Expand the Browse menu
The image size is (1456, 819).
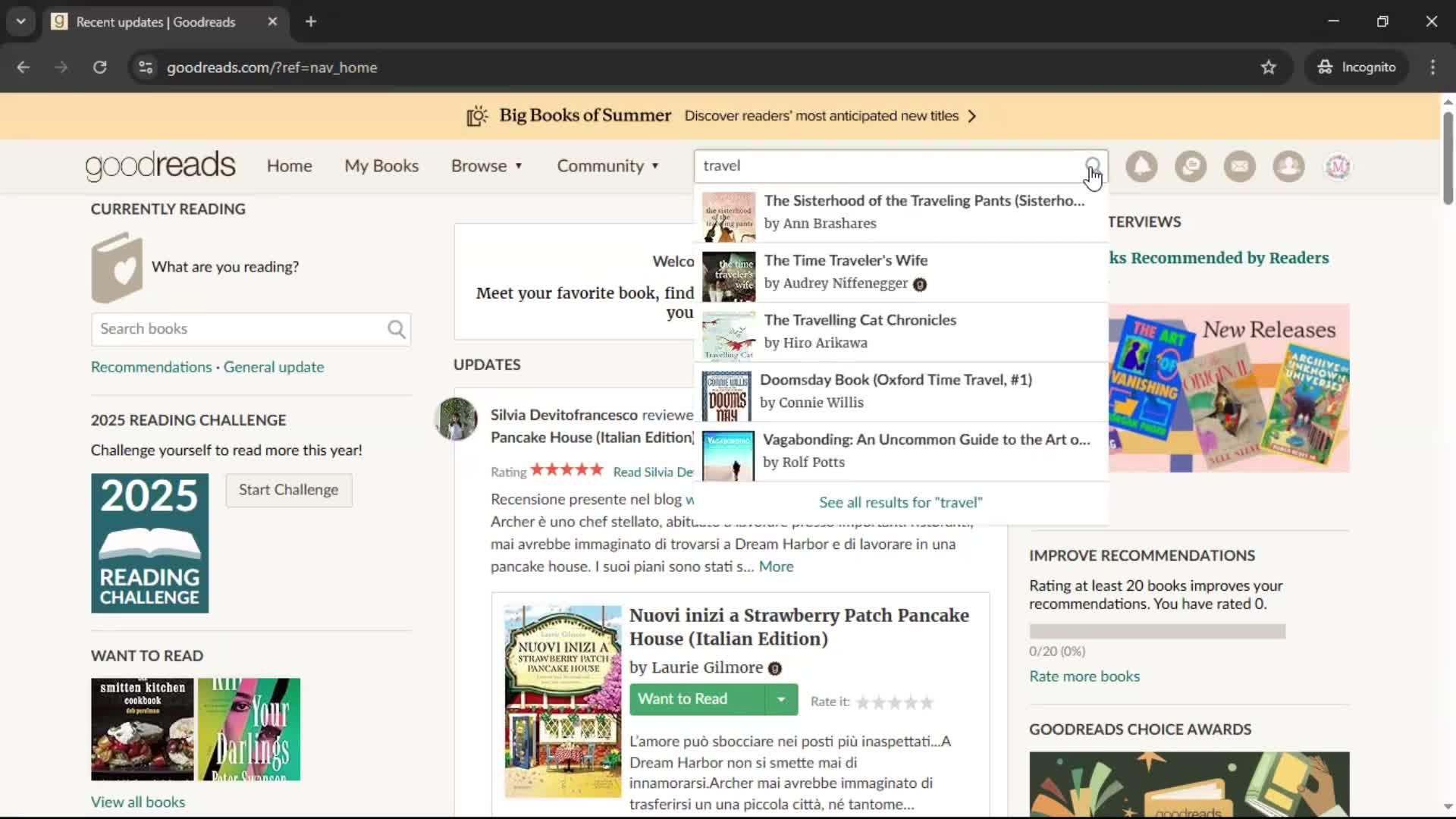tap(487, 166)
